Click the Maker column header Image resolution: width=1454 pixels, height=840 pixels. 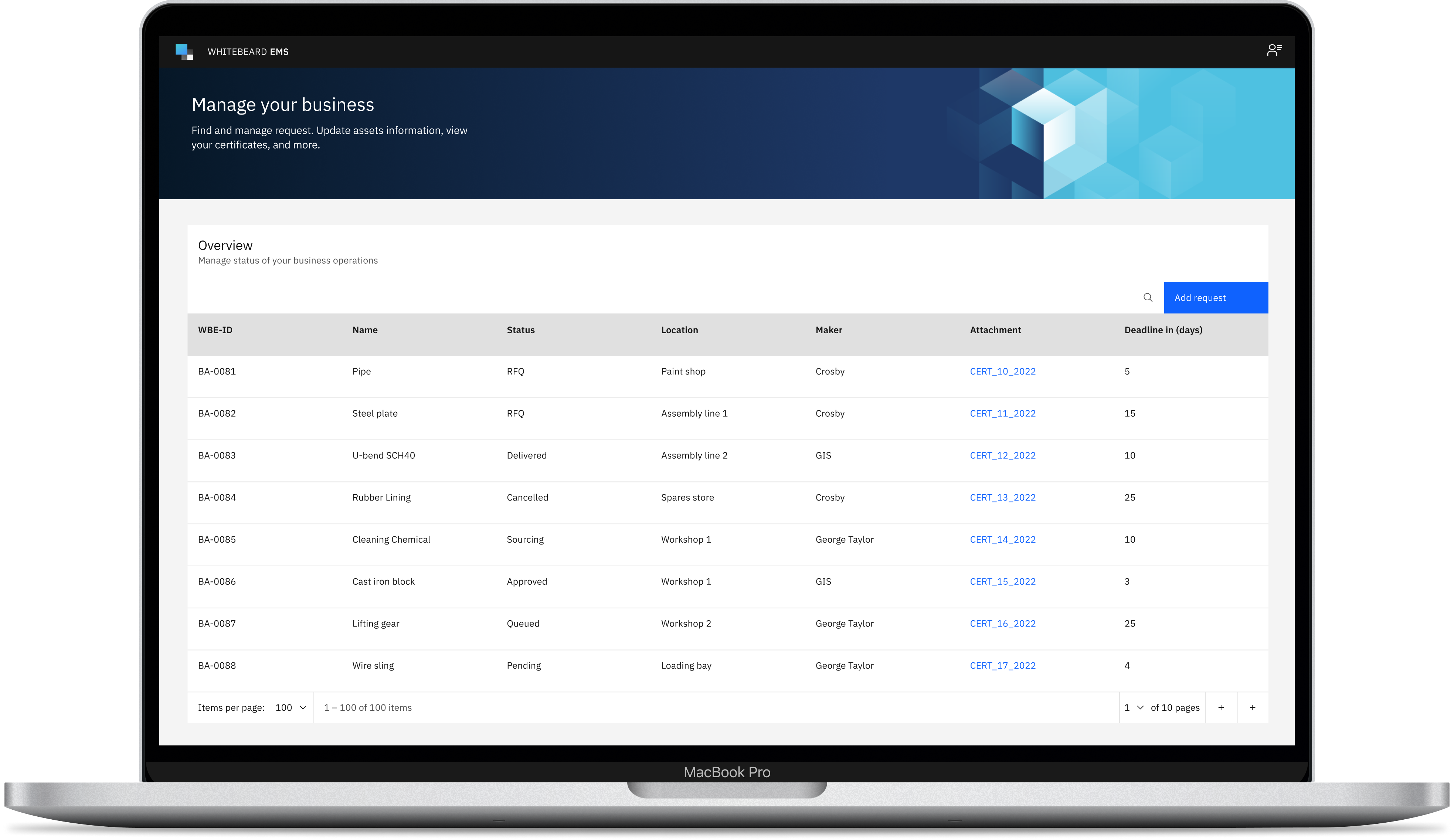point(829,330)
